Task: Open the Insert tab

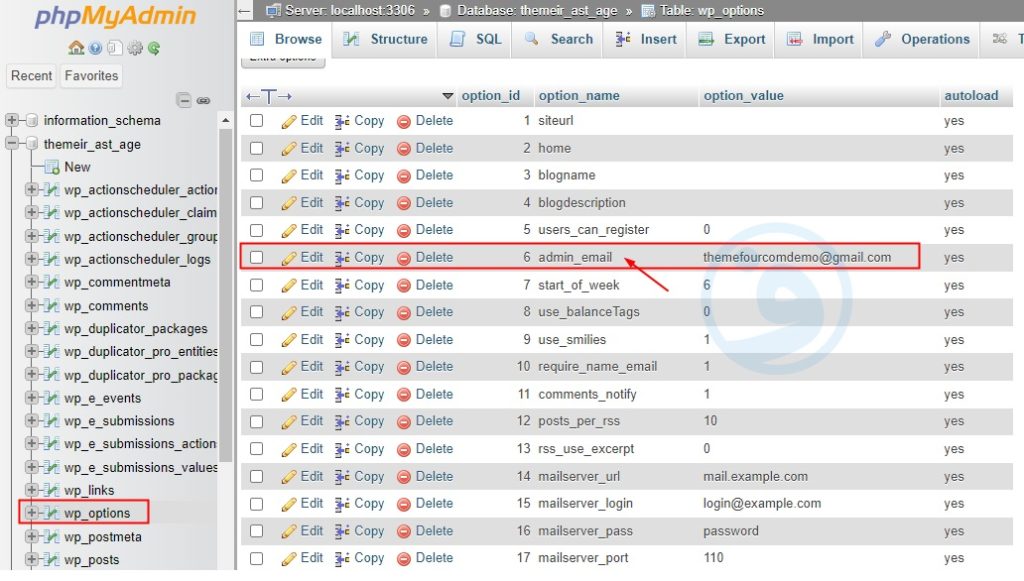Action: point(646,39)
